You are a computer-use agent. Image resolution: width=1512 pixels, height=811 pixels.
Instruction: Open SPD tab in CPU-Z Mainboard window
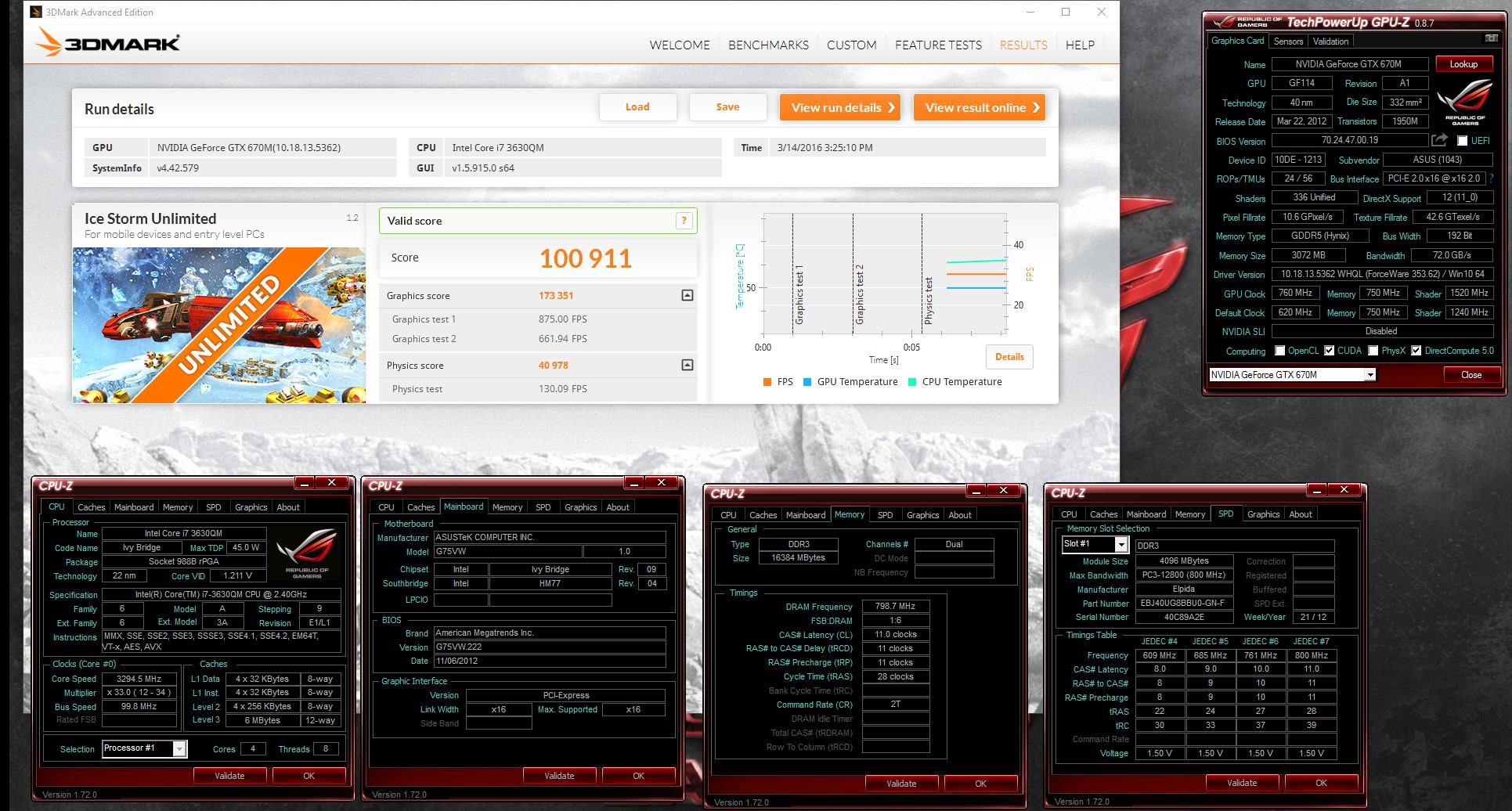coord(543,507)
